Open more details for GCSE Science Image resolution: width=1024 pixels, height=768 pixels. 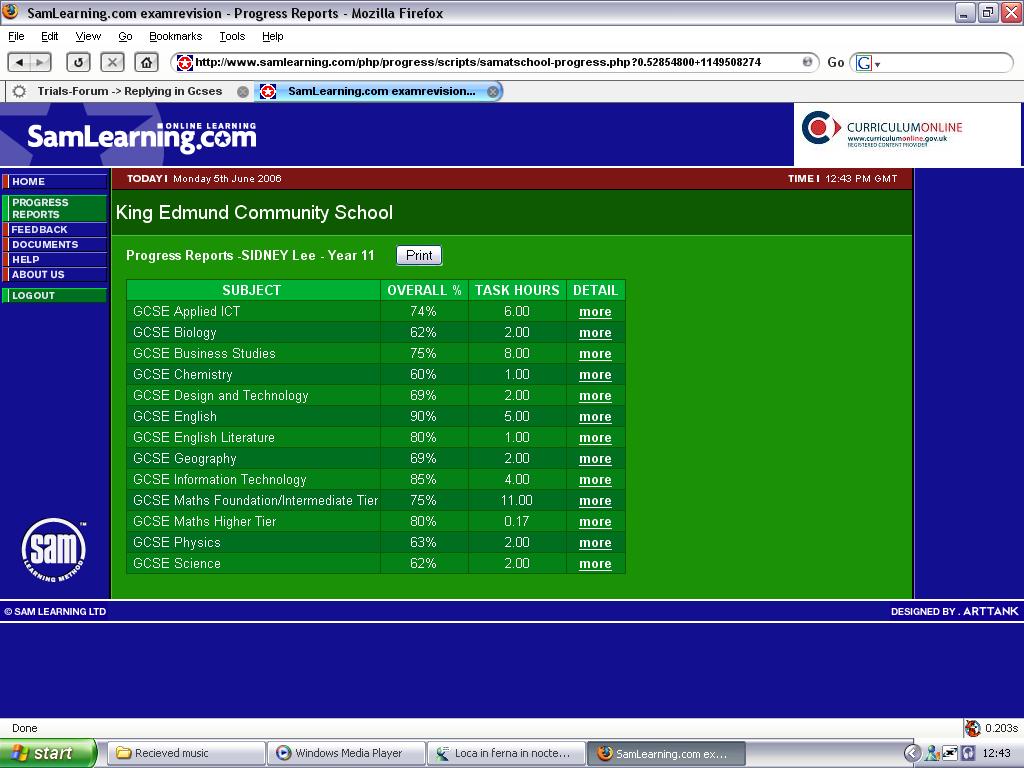pos(595,564)
